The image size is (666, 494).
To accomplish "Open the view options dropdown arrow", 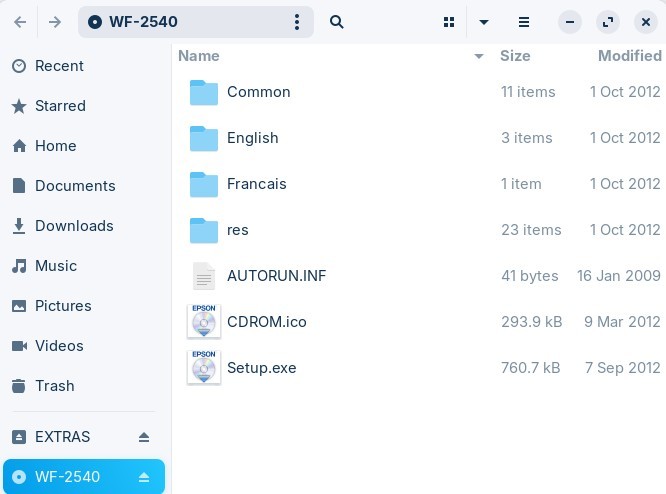I will [484, 22].
